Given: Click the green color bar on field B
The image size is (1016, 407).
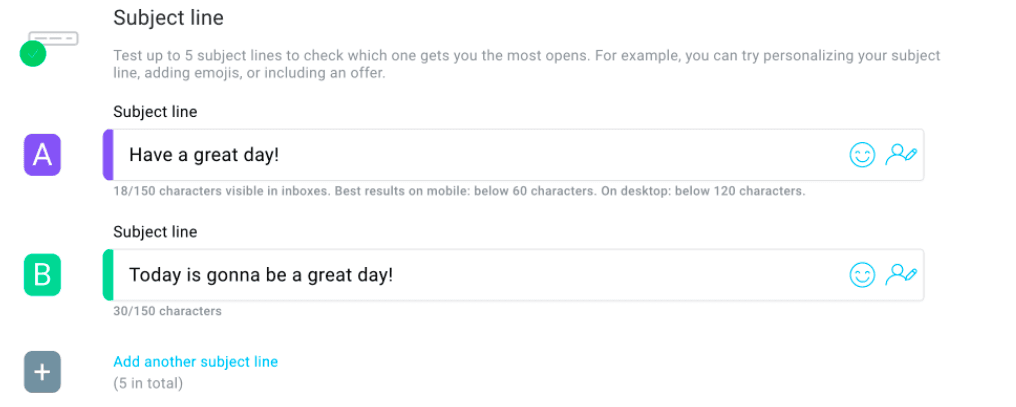Looking at the screenshot, I should pyautogui.click(x=108, y=275).
